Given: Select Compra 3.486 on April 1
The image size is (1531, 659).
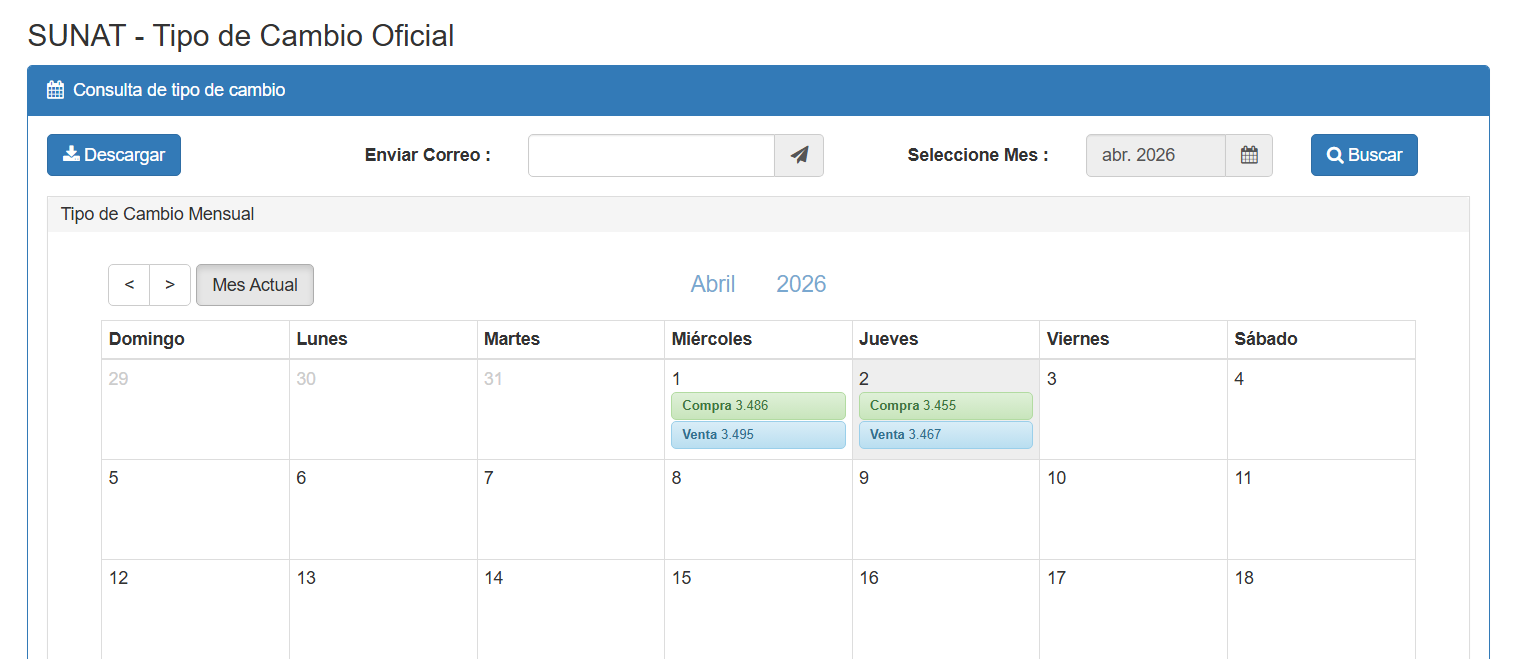Looking at the screenshot, I should [758, 406].
